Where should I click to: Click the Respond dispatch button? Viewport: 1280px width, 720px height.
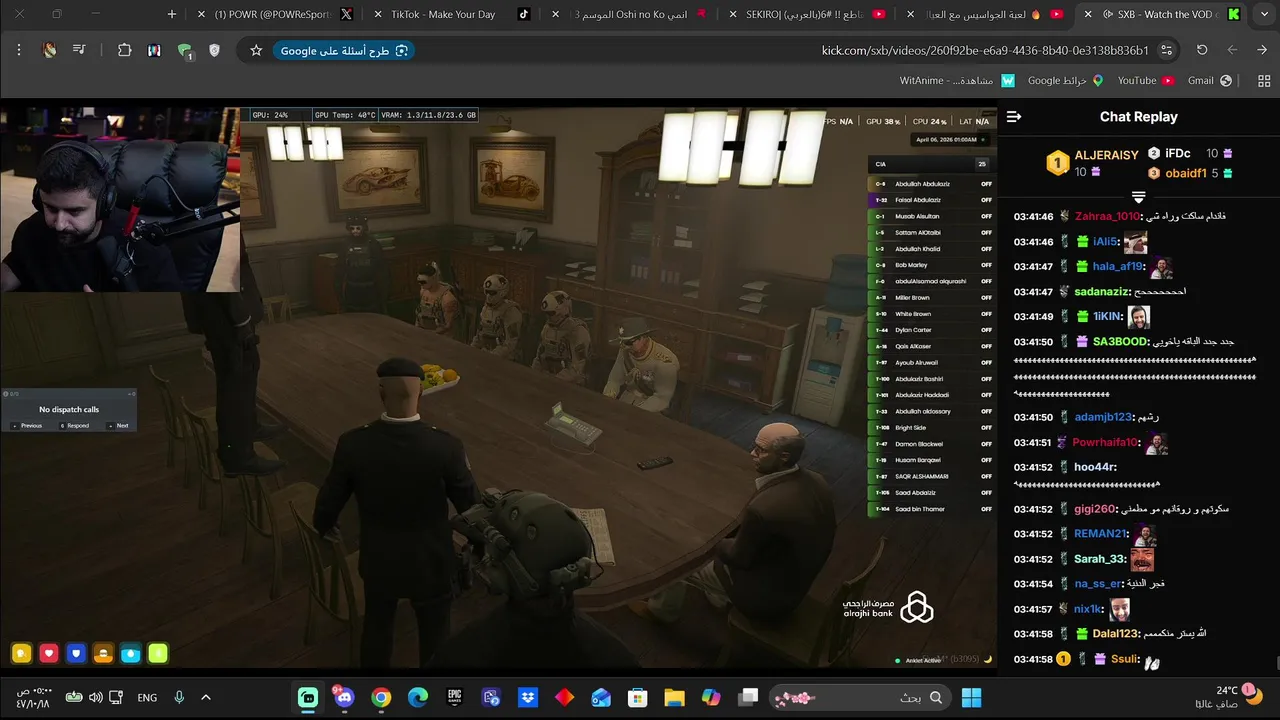click(x=74, y=425)
